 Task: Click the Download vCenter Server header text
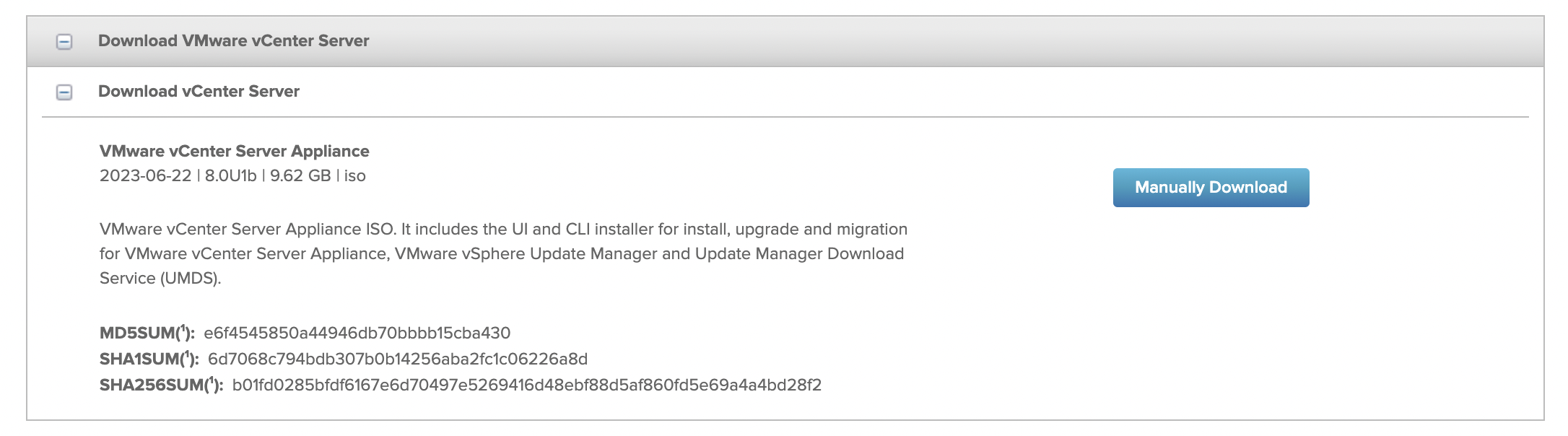(x=199, y=92)
